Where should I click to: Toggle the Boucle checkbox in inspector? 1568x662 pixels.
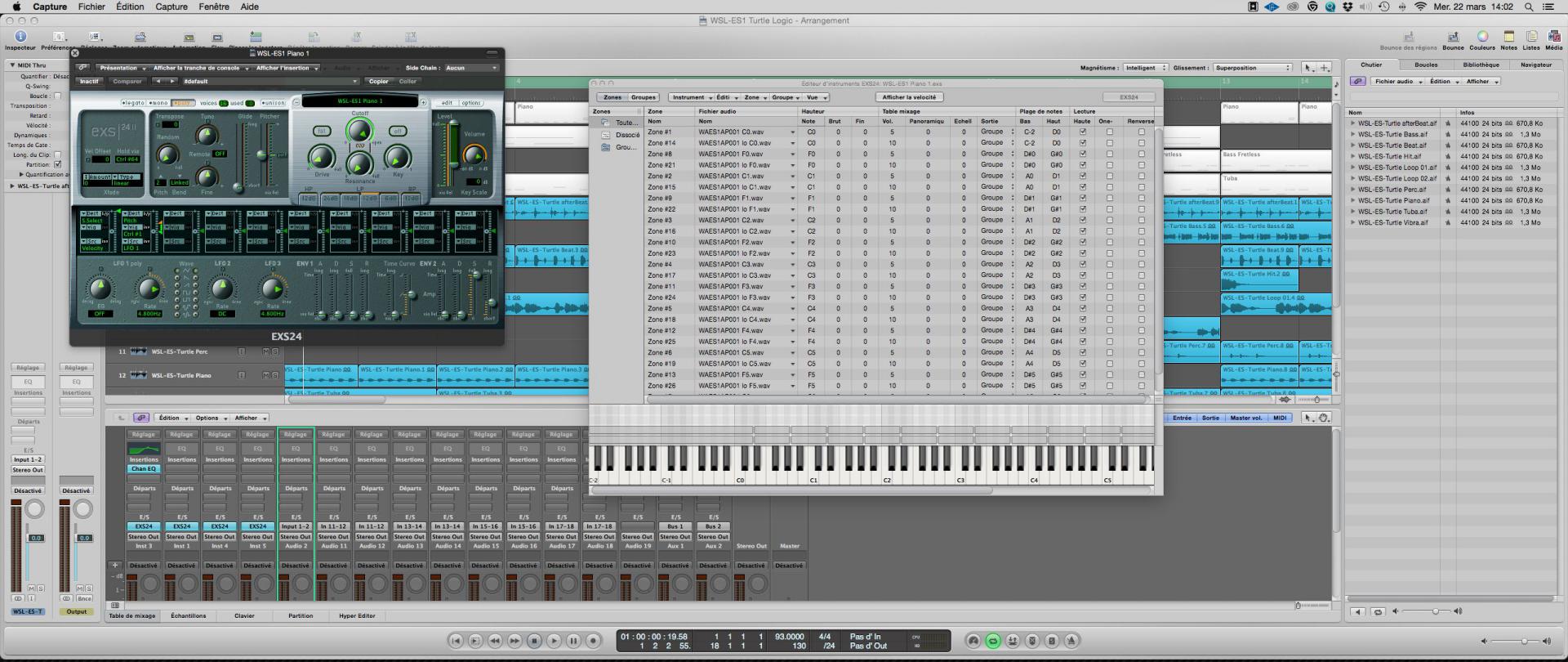point(57,96)
